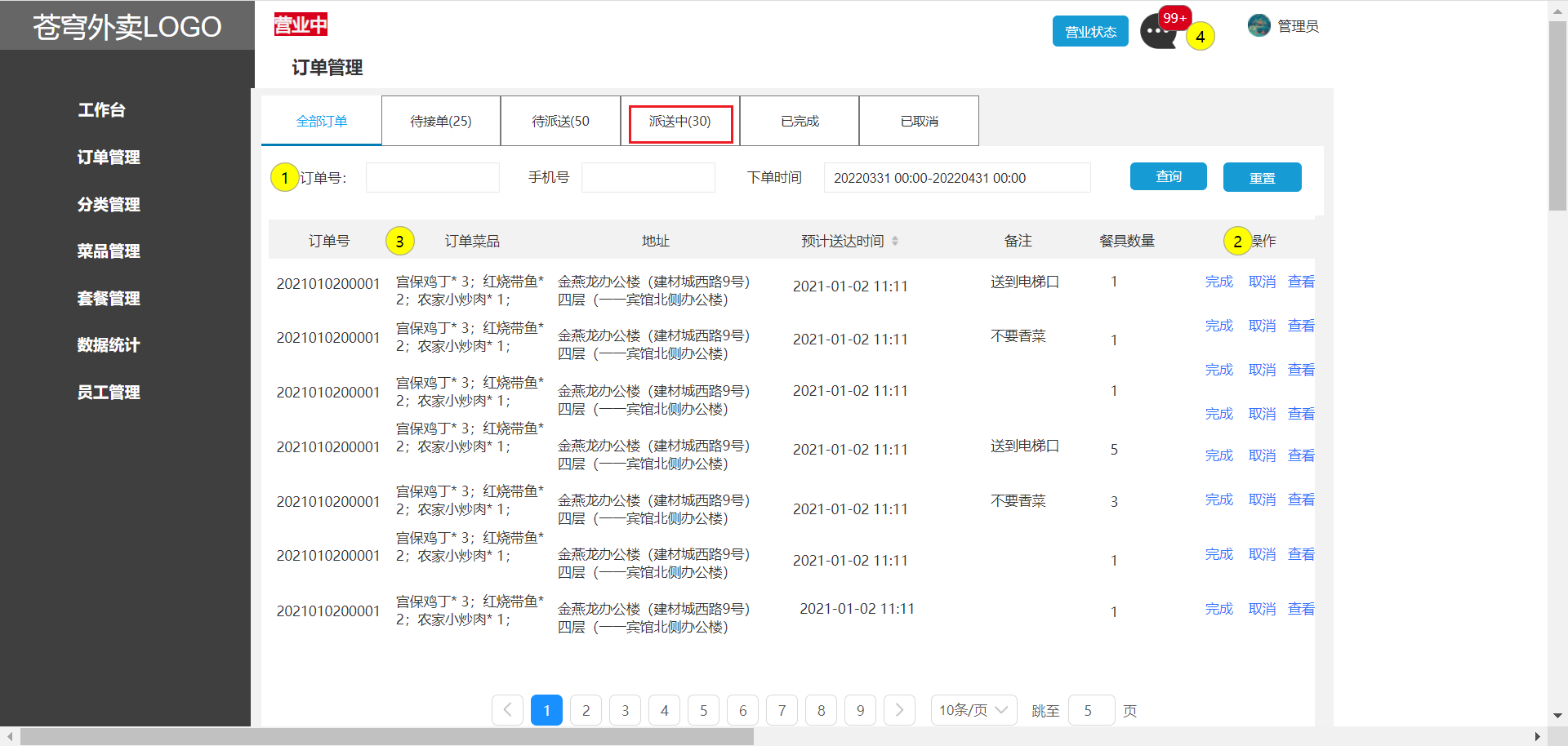
Task: Click 完成 link for first order
Action: 1218,282
